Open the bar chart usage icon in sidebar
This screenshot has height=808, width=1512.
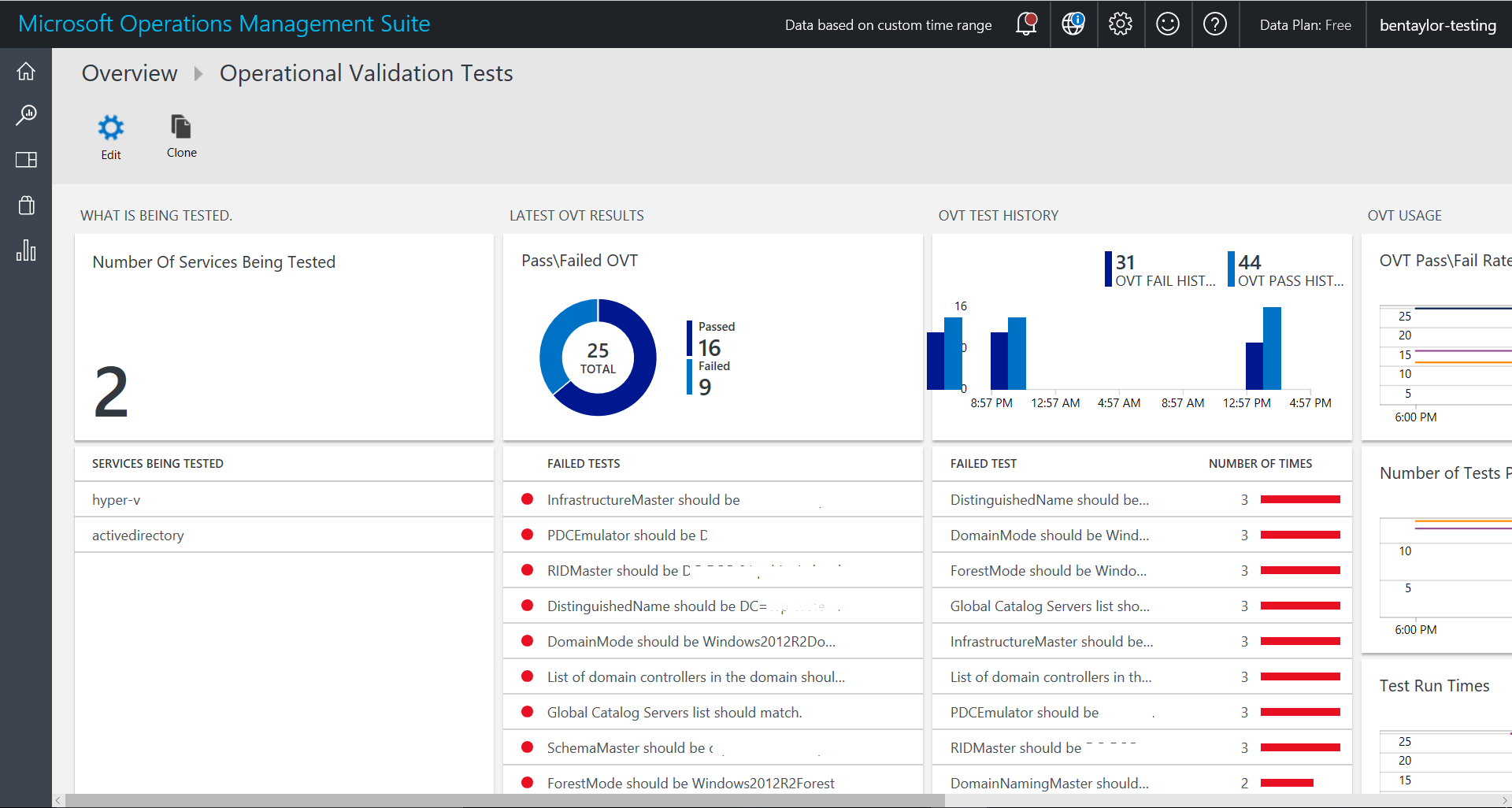(26, 250)
